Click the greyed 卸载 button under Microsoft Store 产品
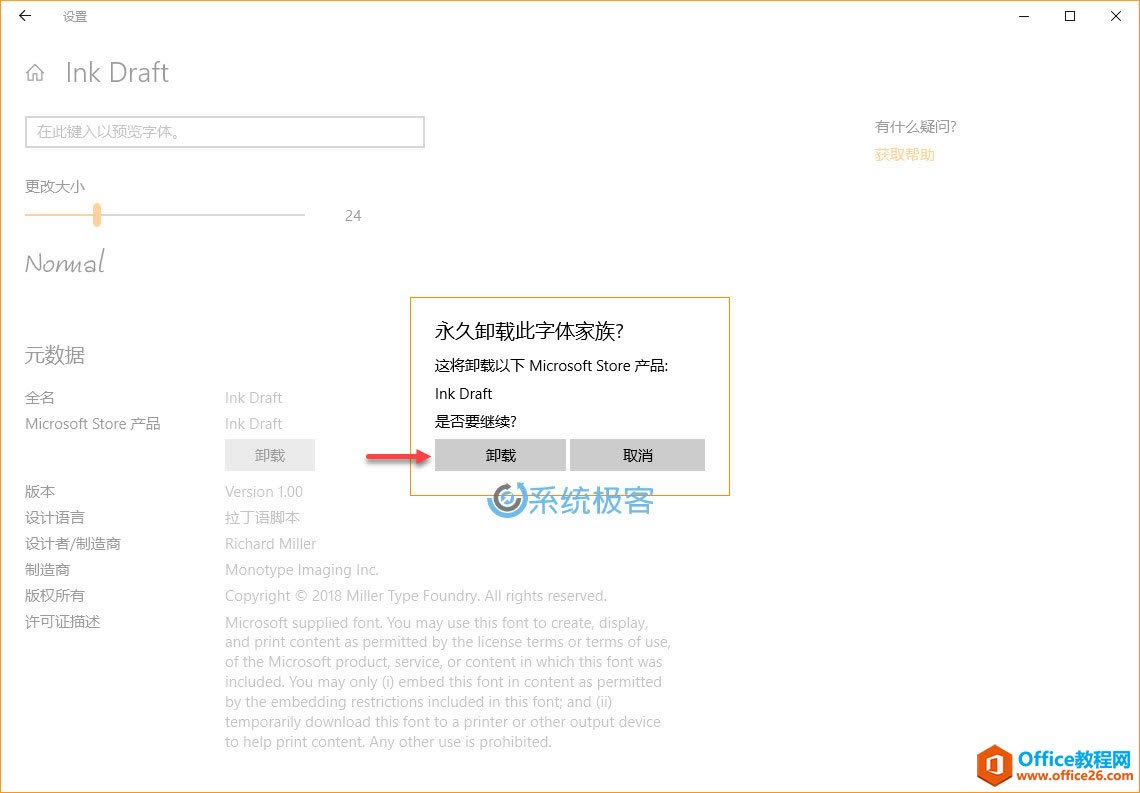The height and width of the screenshot is (793, 1140). pos(270,455)
